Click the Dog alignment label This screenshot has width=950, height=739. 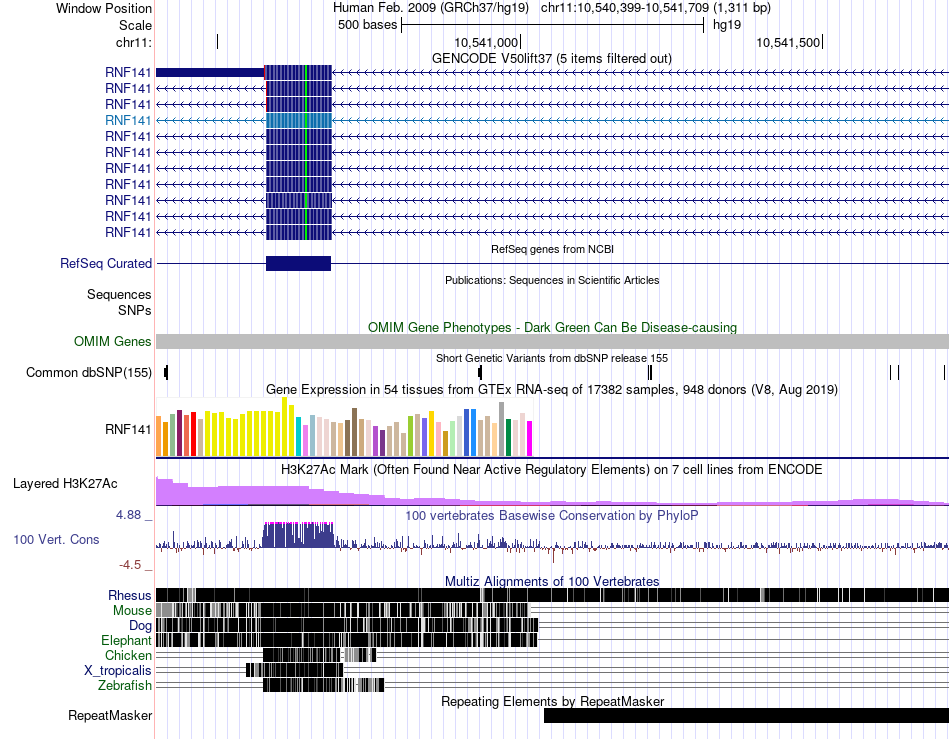(x=140, y=626)
